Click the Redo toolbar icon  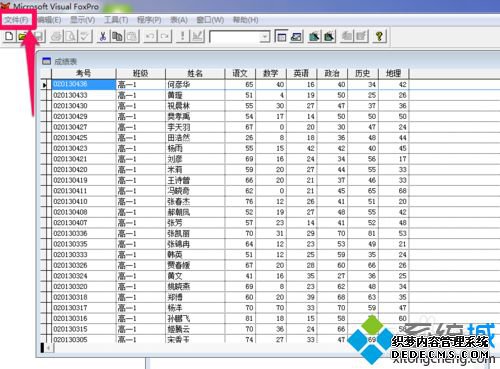tap(165, 36)
